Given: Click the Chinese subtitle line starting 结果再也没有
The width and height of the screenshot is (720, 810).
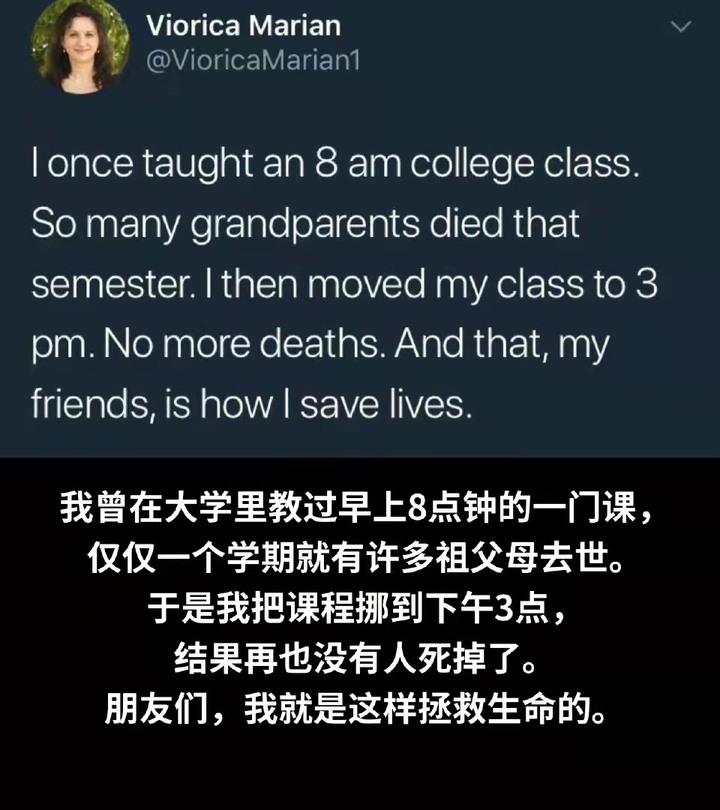Looking at the screenshot, I should point(356,659).
